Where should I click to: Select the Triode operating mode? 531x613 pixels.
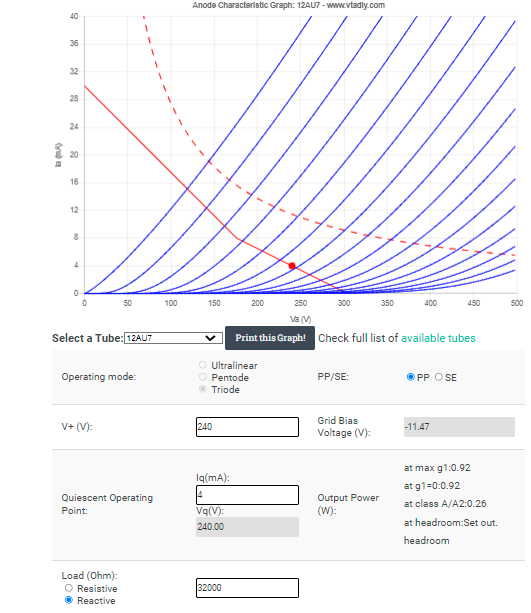pos(203,389)
